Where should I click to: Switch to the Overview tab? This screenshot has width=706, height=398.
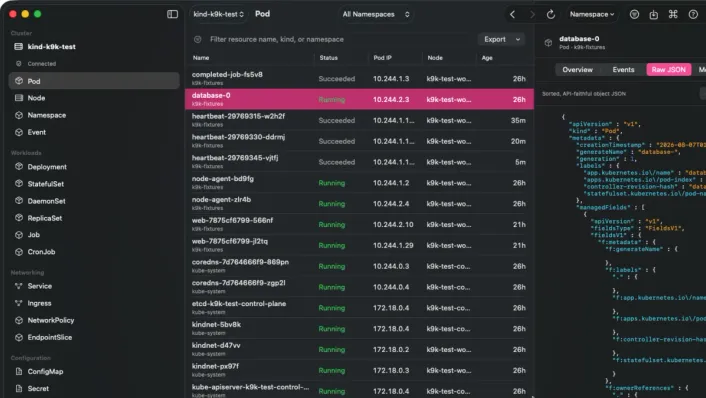pos(577,70)
